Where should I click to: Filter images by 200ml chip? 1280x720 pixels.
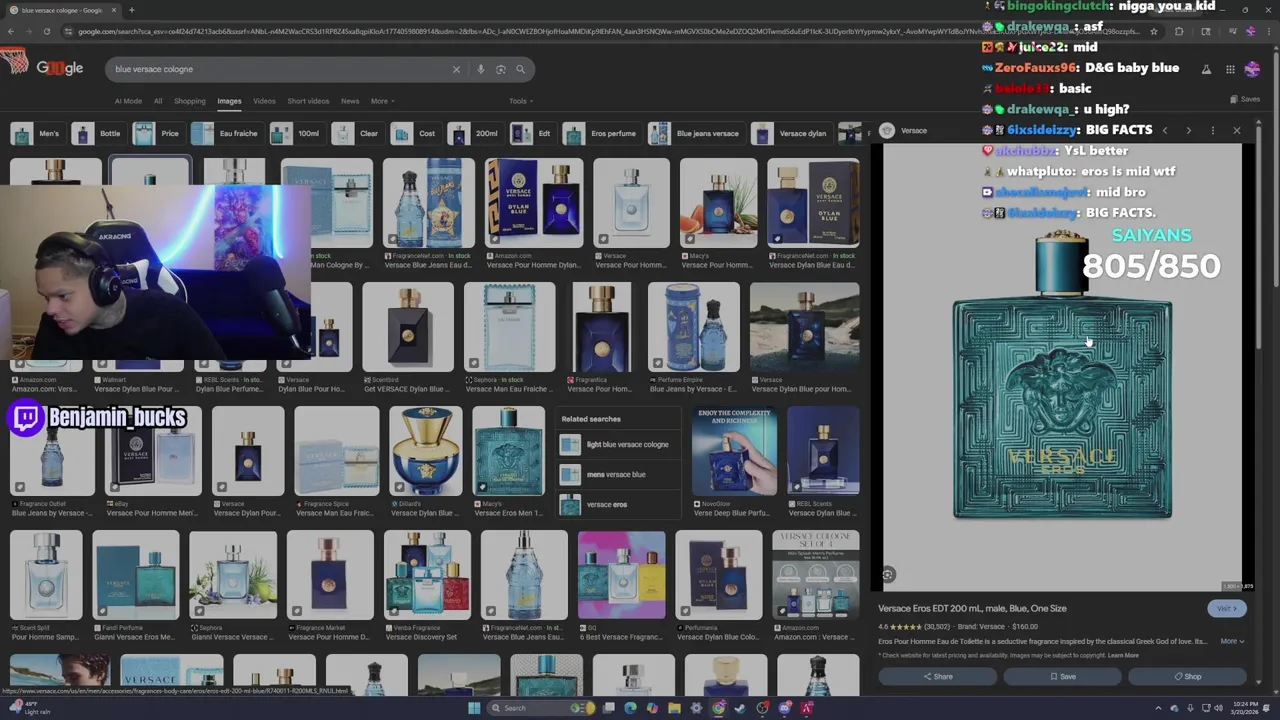[x=475, y=133]
